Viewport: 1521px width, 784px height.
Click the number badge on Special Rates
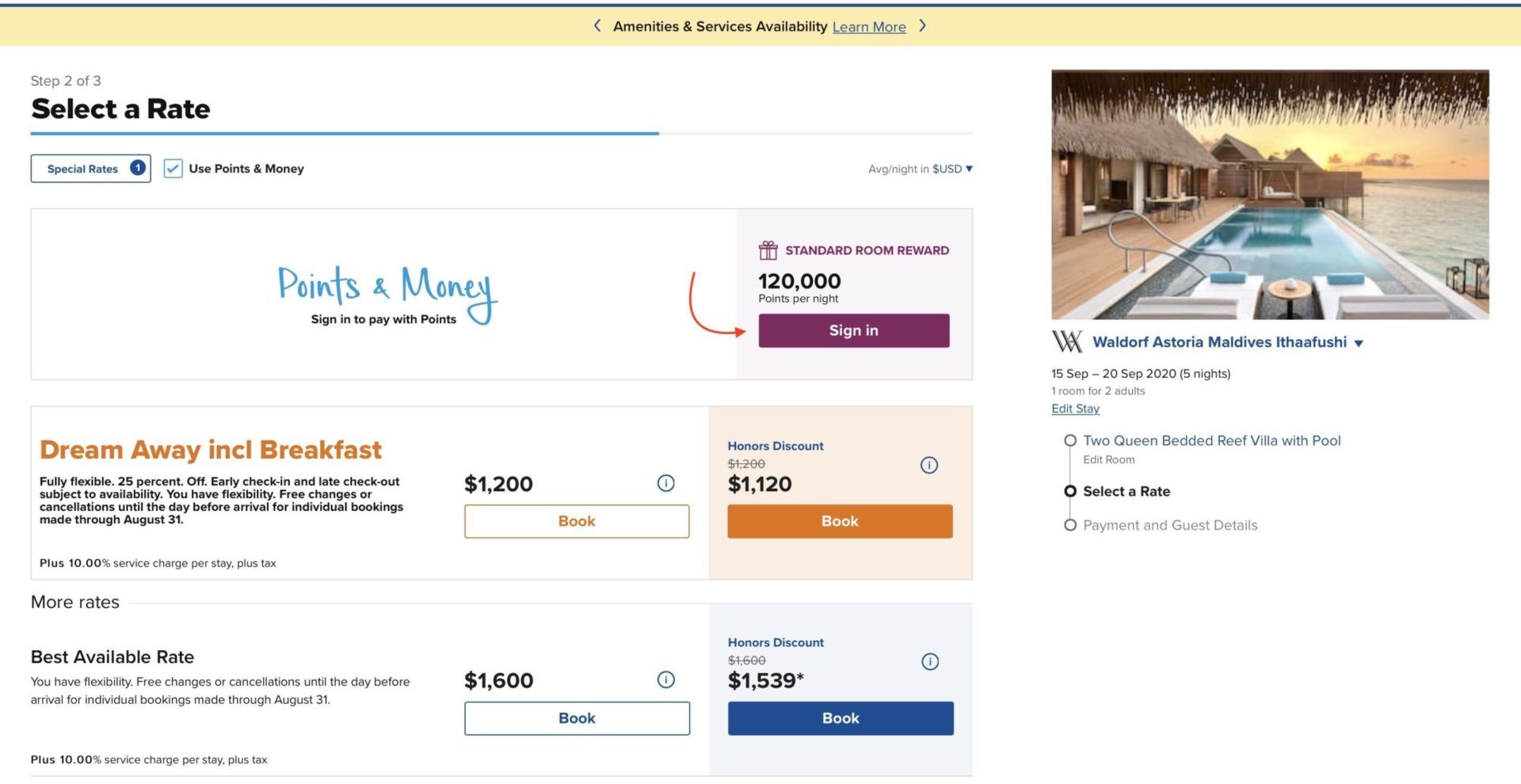(138, 168)
